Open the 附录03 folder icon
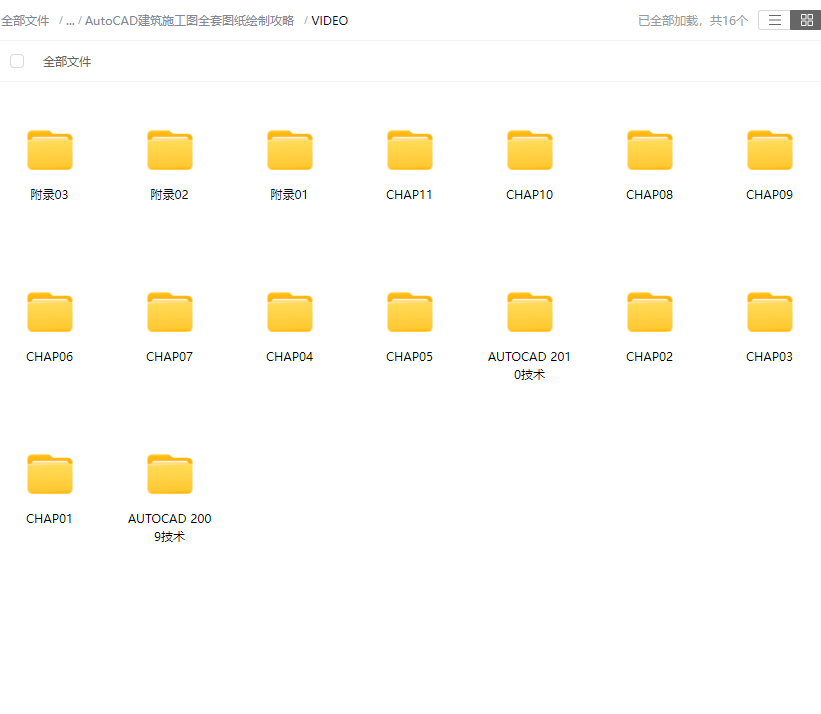 (x=49, y=150)
